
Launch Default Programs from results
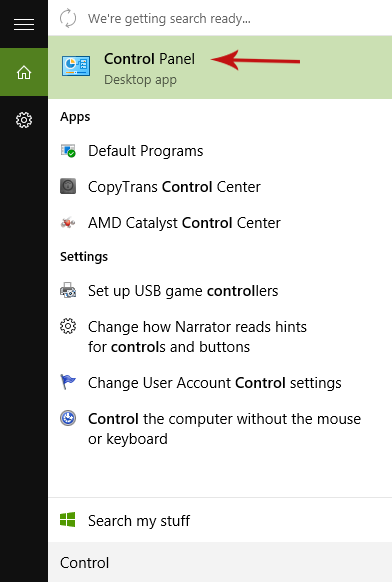(220, 151)
